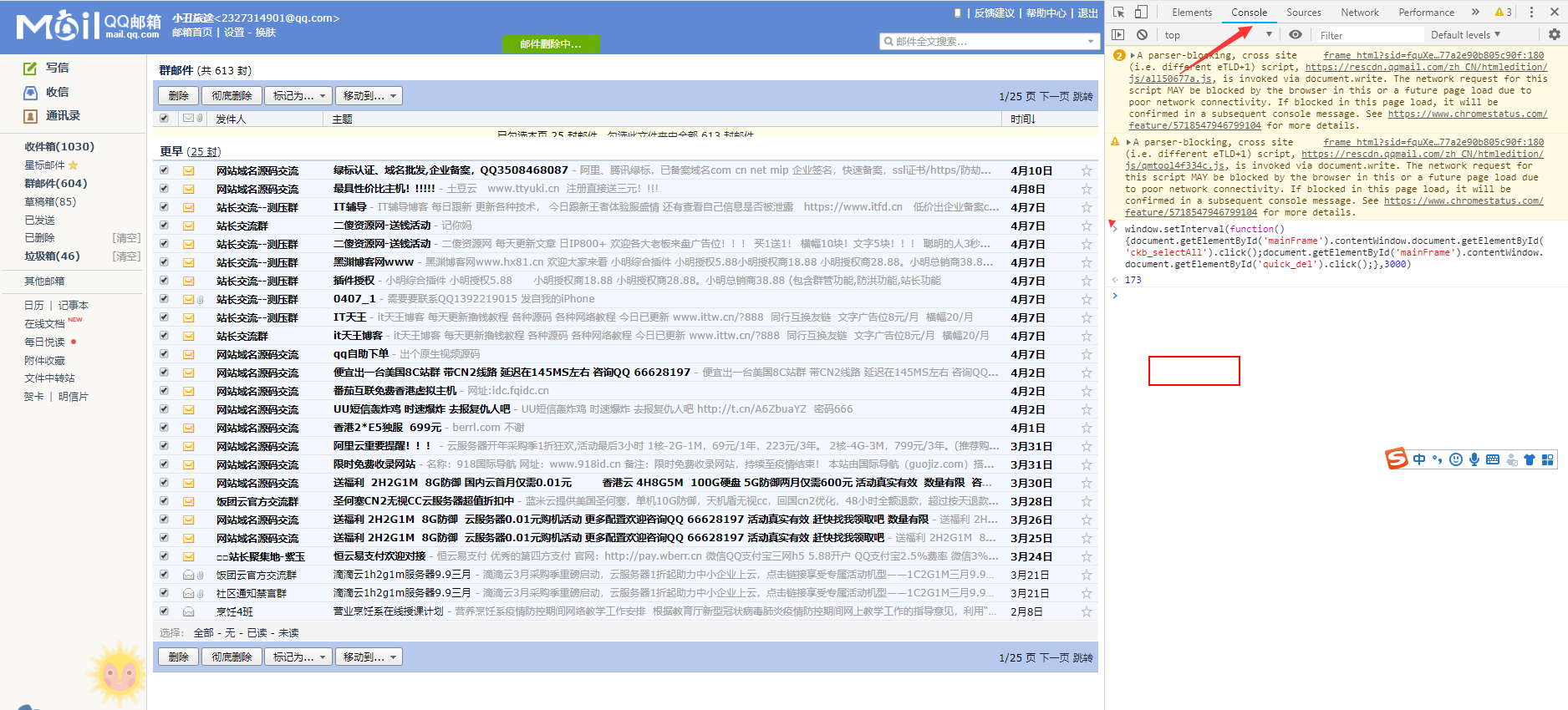1568x710 pixels.
Task: Uncheck the select-all header checkbox
Action: click(x=164, y=119)
